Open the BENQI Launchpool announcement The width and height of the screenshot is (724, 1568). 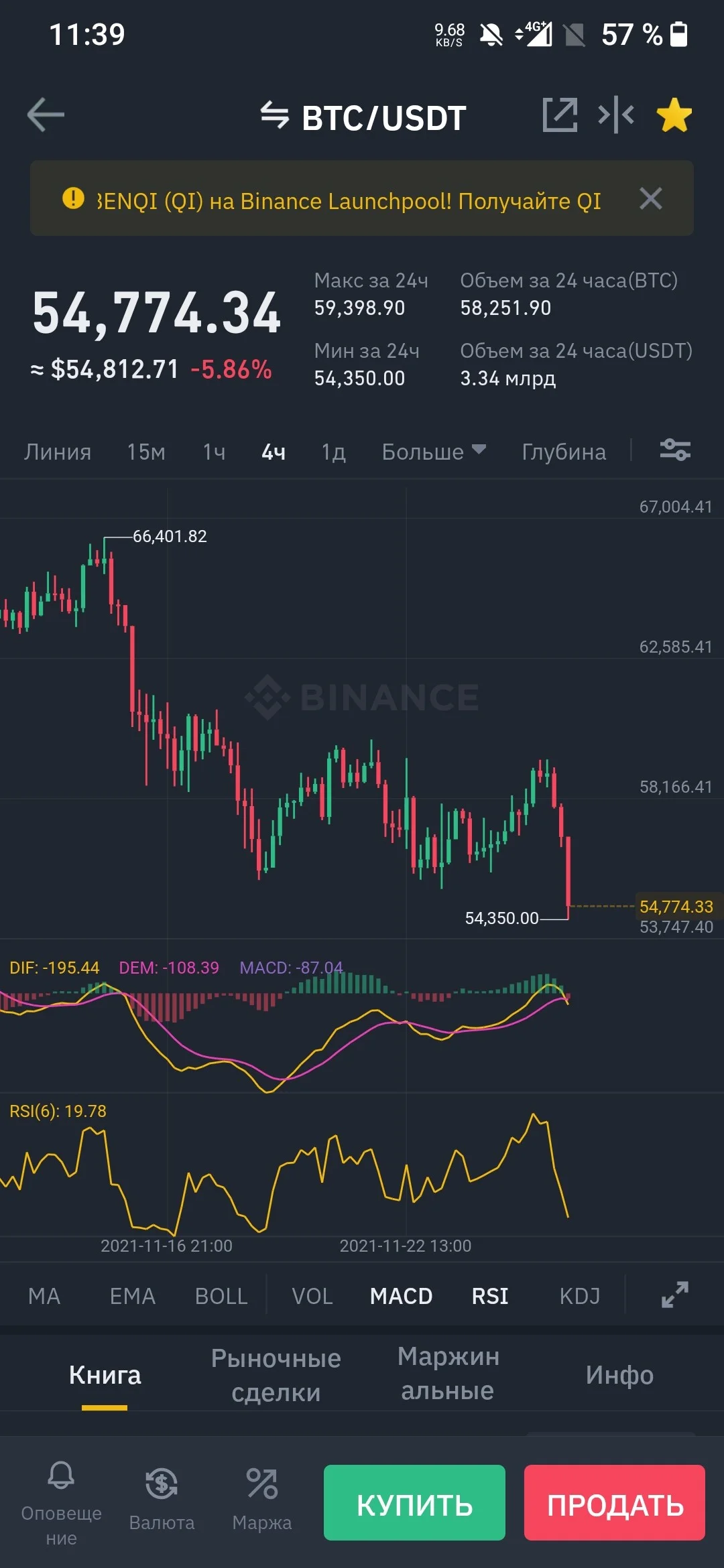[x=349, y=200]
